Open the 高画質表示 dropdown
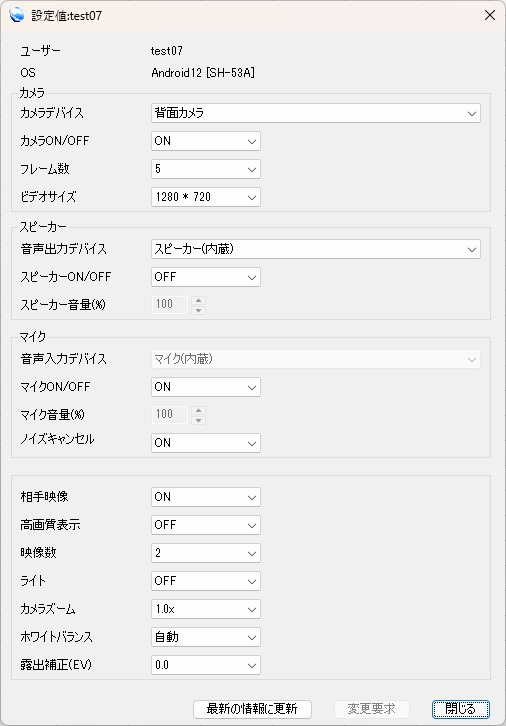The width and height of the screenshot is (506, 726). pos(206,525)
